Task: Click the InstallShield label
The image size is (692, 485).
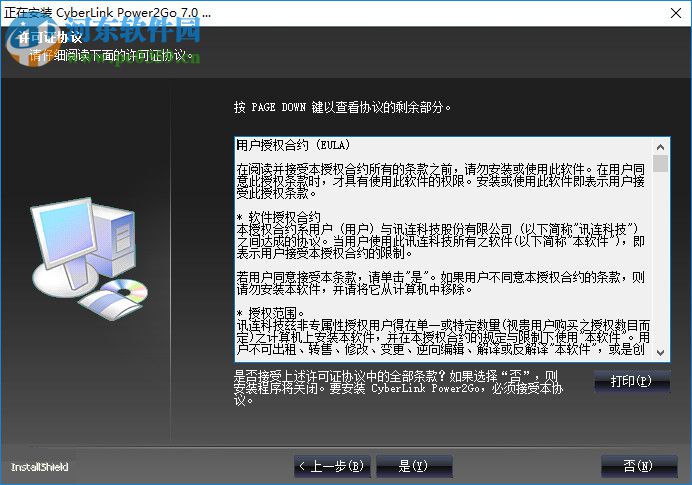Action: pos(40,467)
